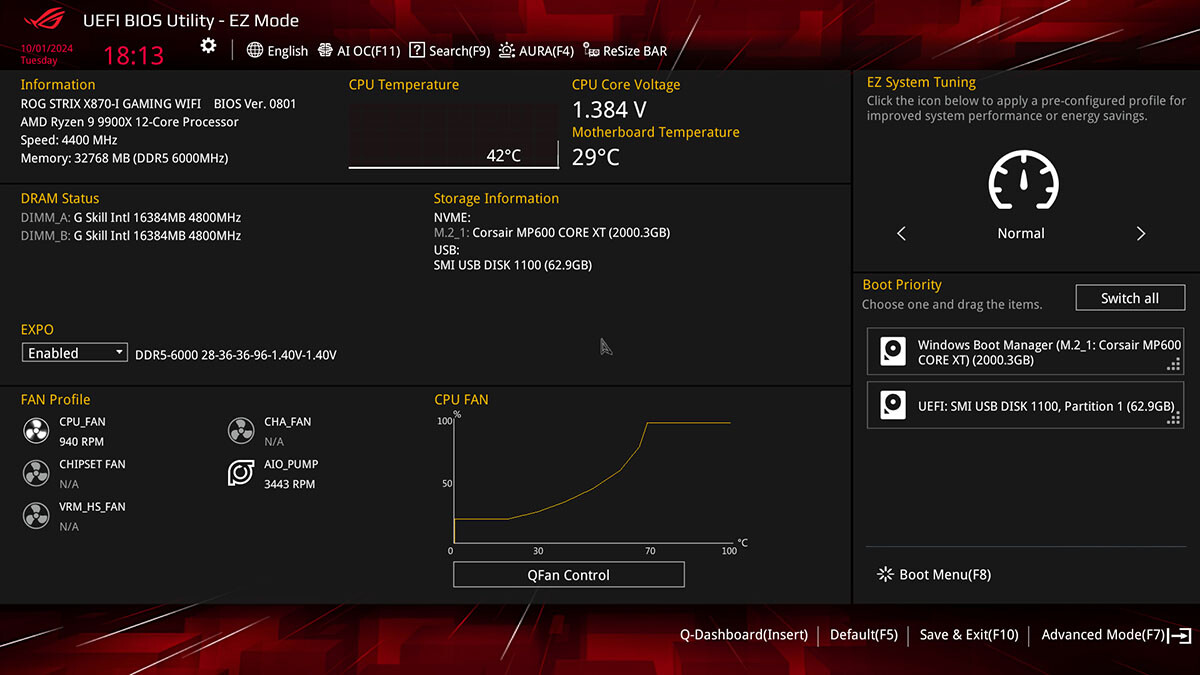Click DIMM_B G Skill memory row
1200x675 pixels.
point(131,236)
